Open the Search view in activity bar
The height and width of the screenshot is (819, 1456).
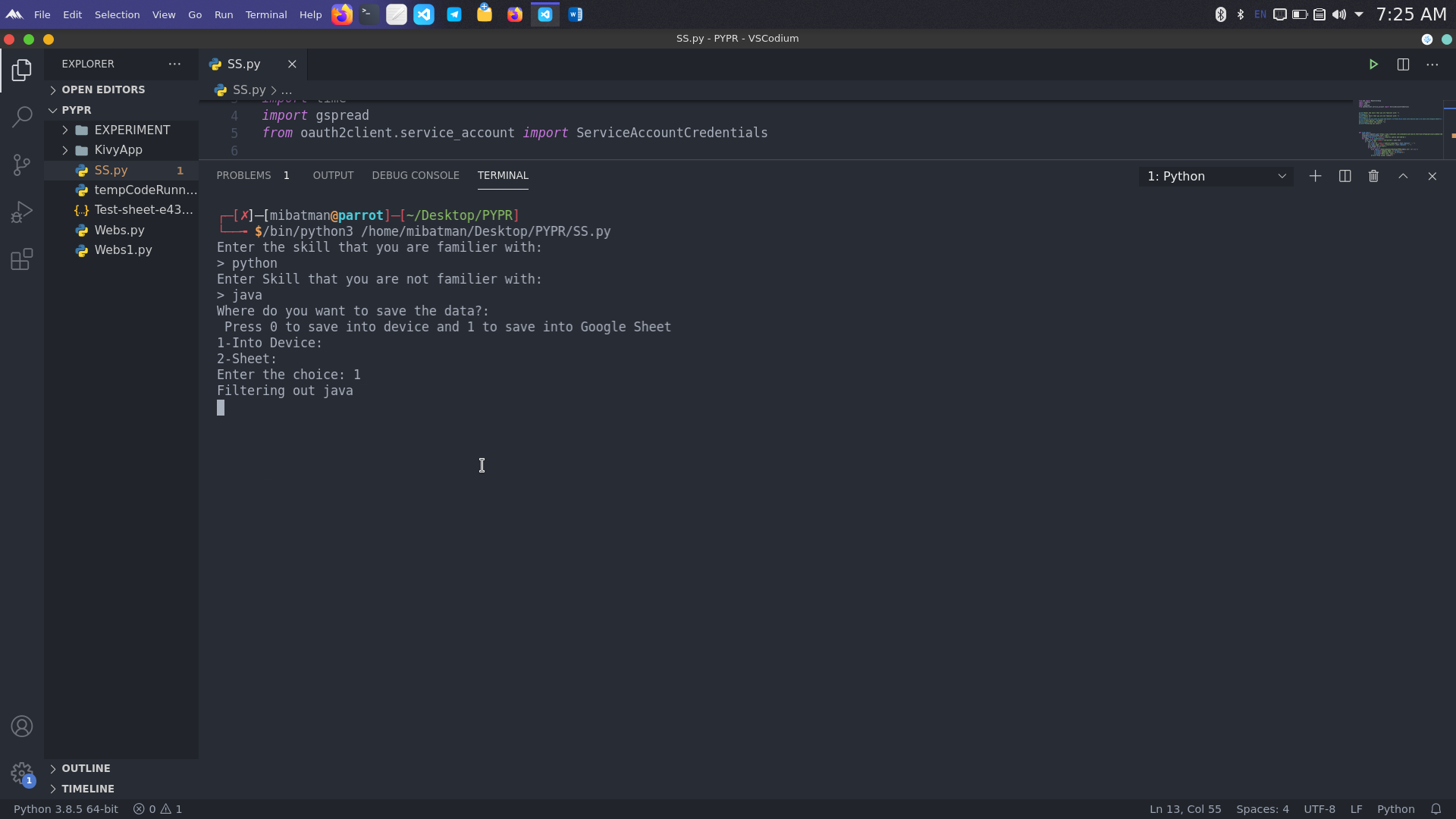click(22, 117)
